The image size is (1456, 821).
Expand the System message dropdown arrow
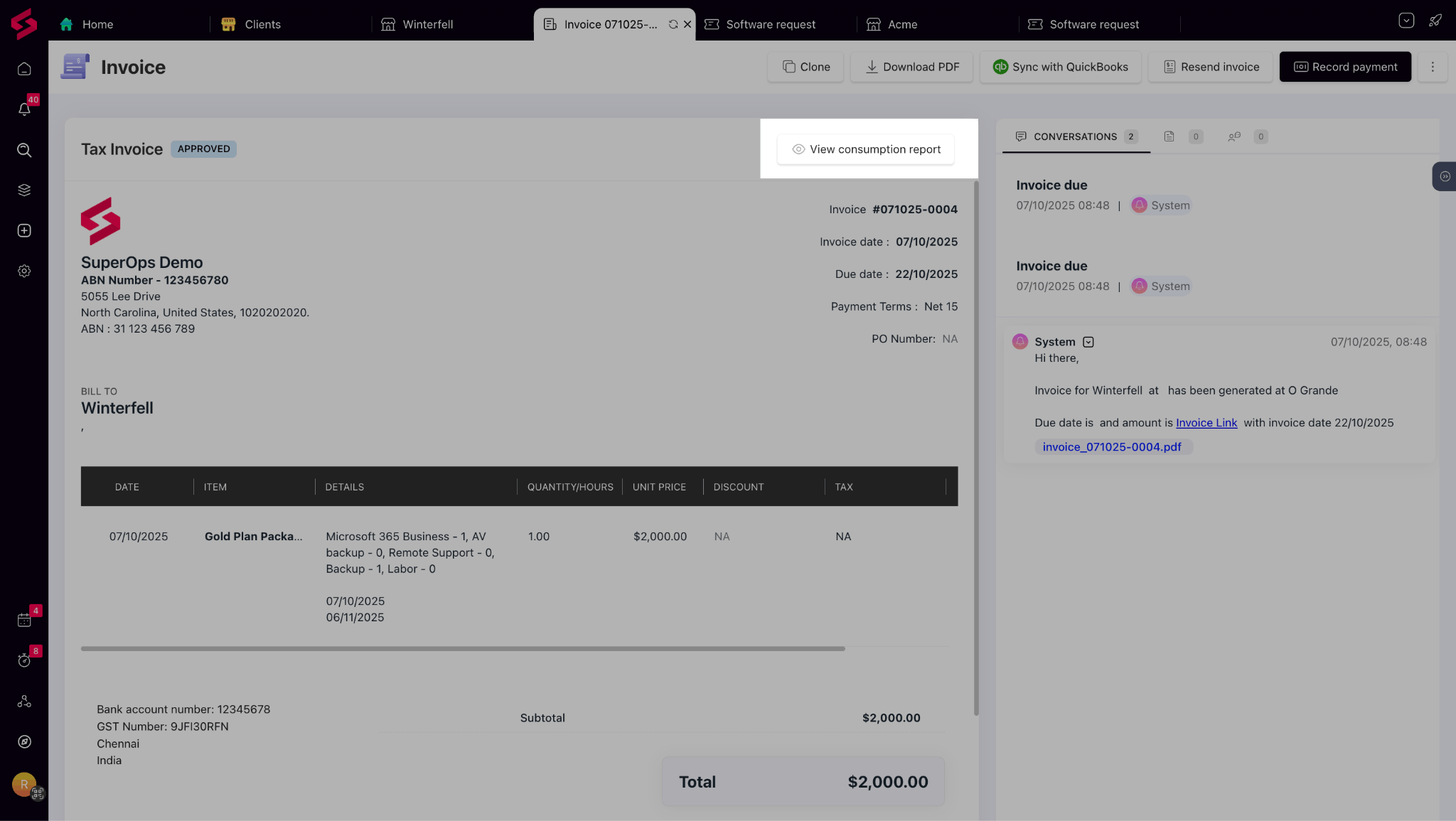point(1088,342)
